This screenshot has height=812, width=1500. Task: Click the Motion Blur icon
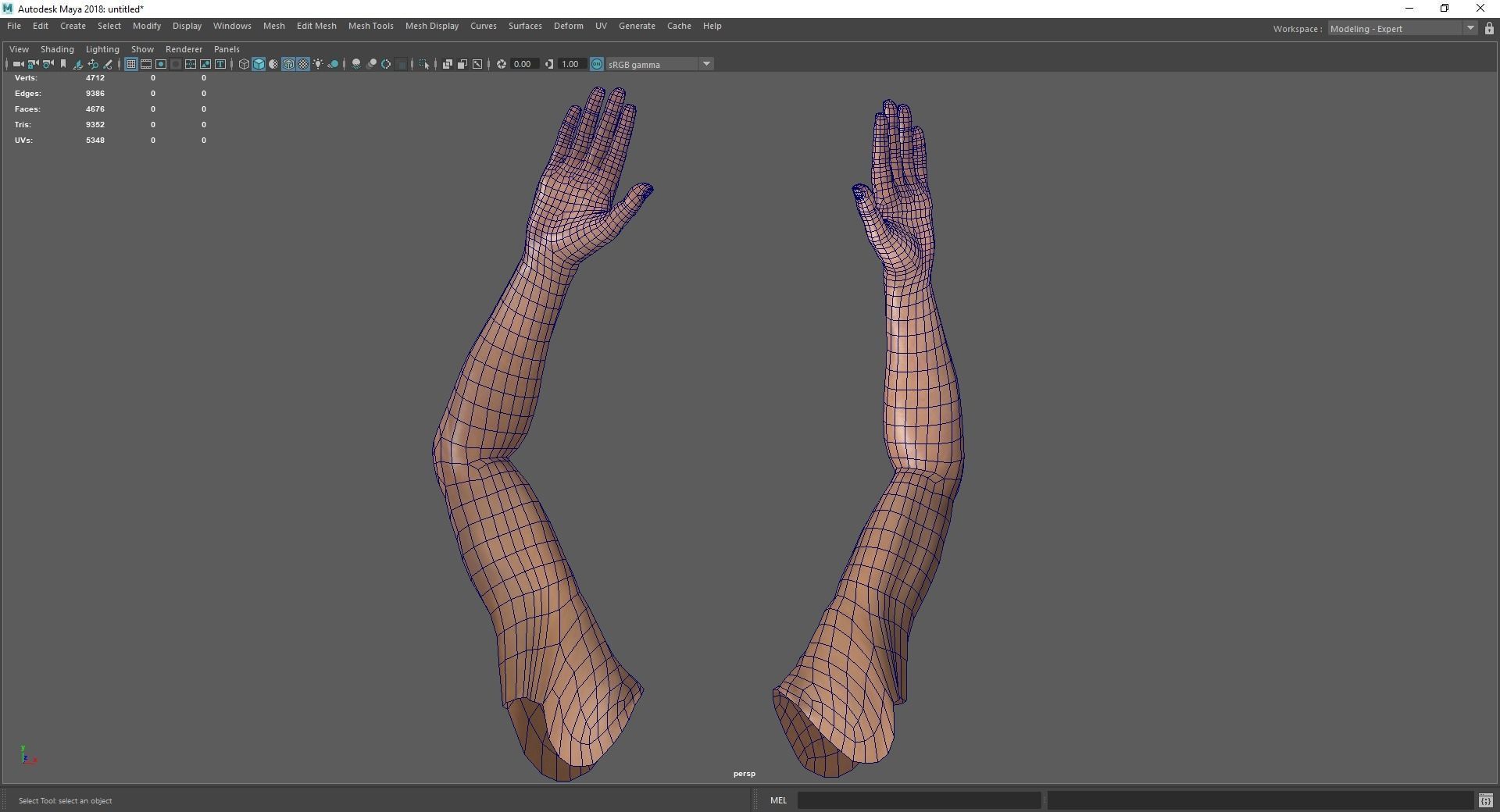click(371, 64)
